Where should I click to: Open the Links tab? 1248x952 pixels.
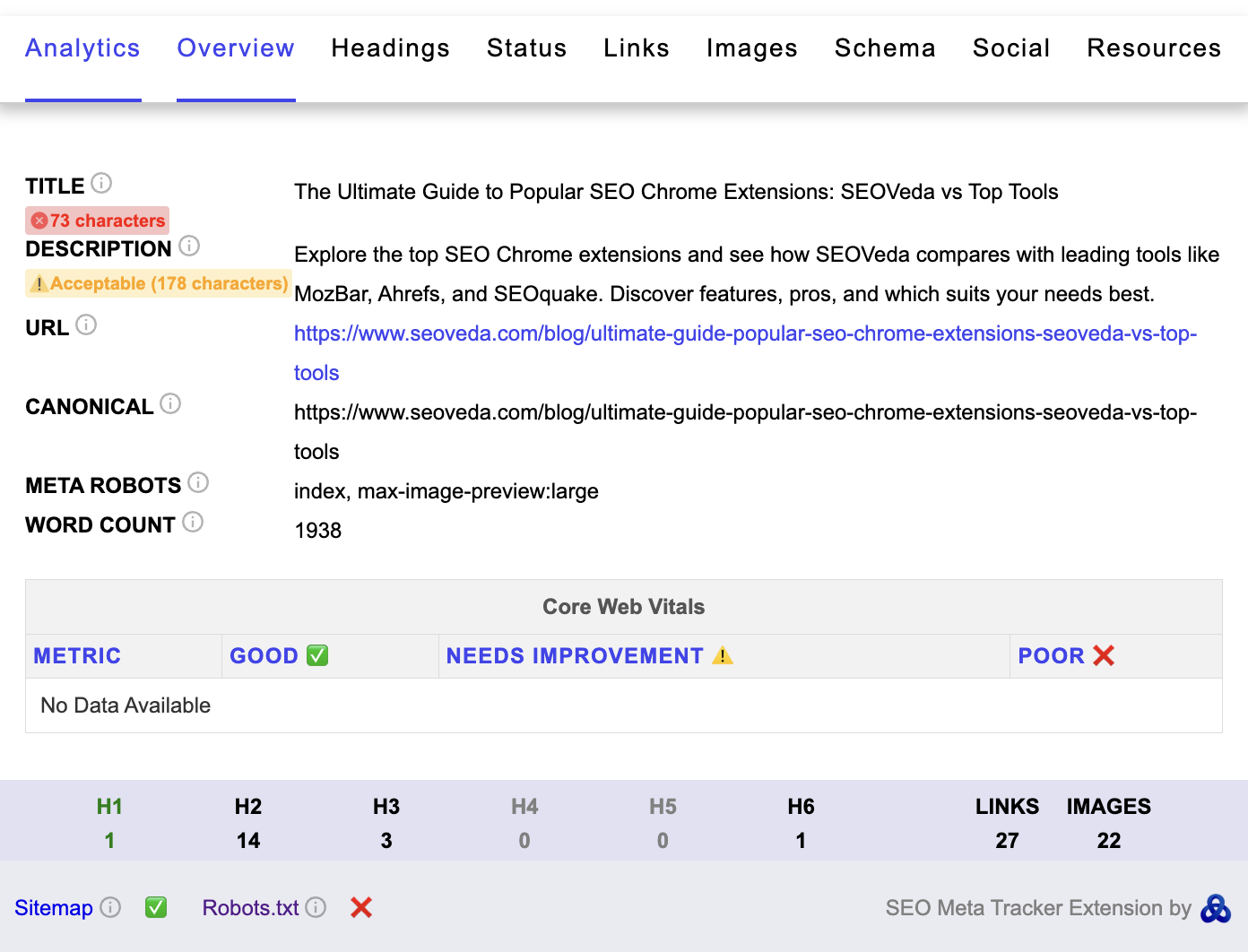pyautogui.click(x=637, y=48)
